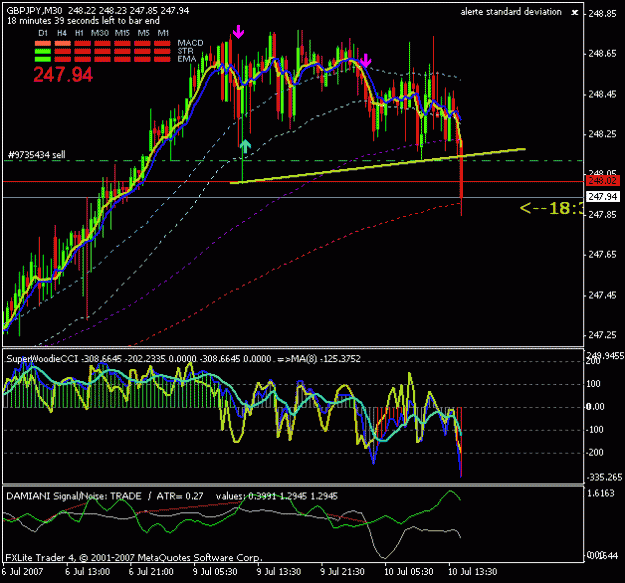The height and width of the screenshot is (583, 625).
Task: Click the 10 Jul 05:30 time label
Action: pyautogui.click(x=409, y=572)
